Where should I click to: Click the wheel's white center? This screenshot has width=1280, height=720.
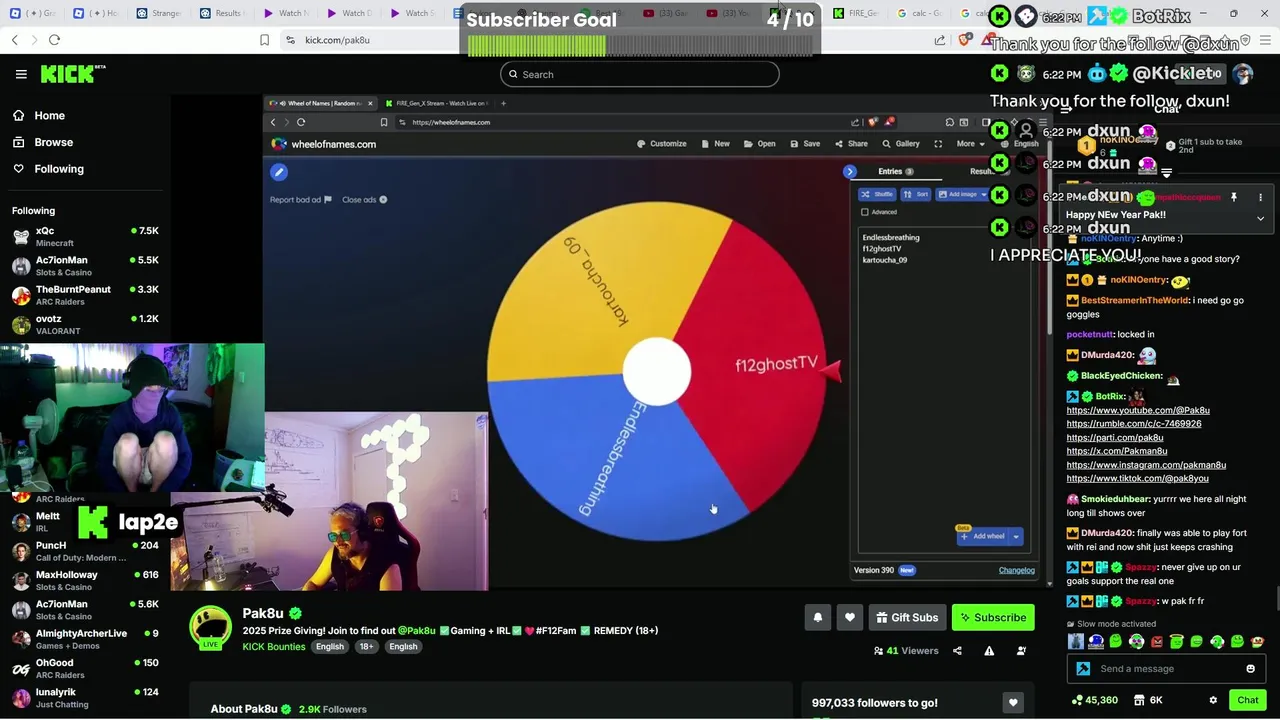click(x=657, y=371)
